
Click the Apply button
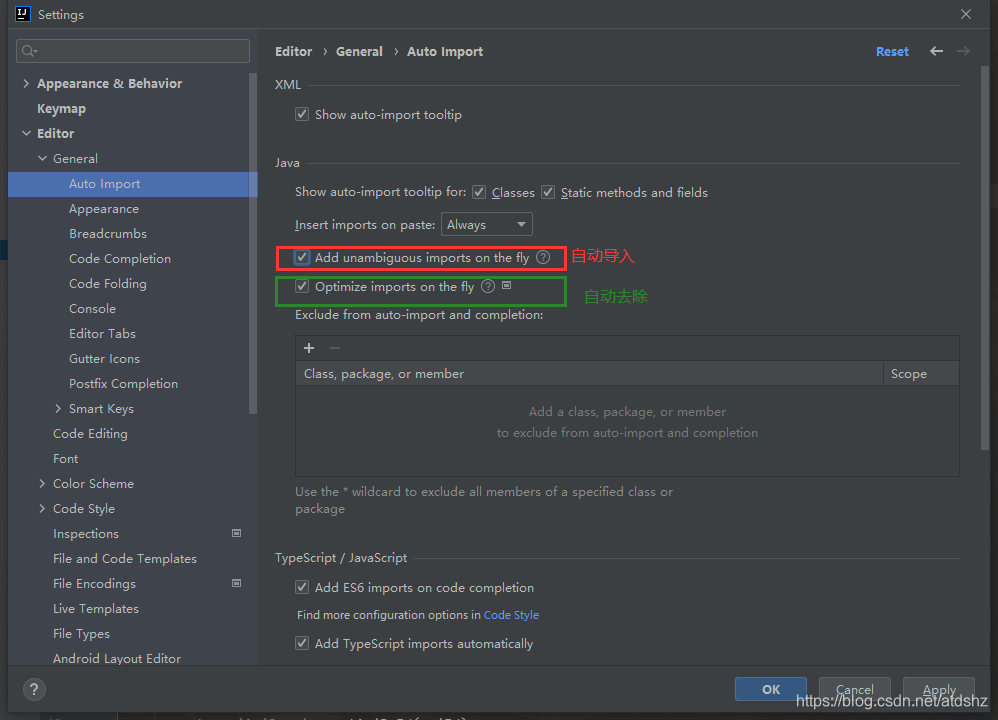(x=939, y=689)
